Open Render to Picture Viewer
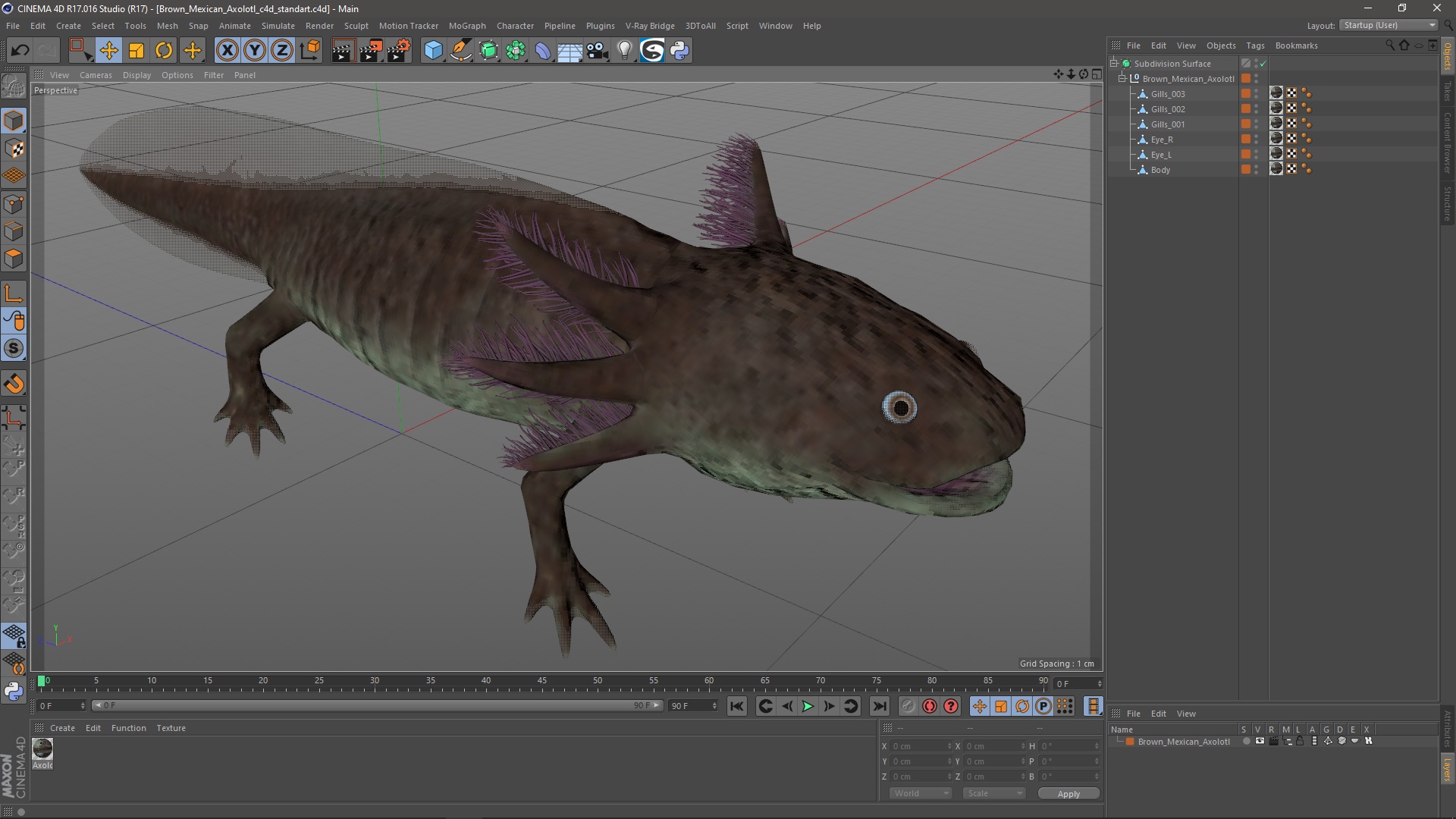The width and height of the screenshot is (1456, 819). pyautogui.click(x=371, y=51)
